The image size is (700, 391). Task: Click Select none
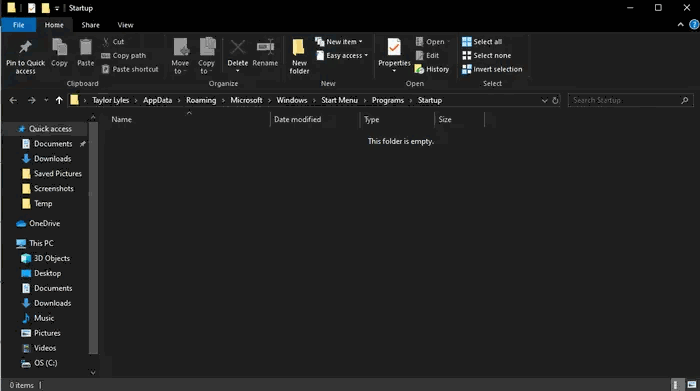487,55
